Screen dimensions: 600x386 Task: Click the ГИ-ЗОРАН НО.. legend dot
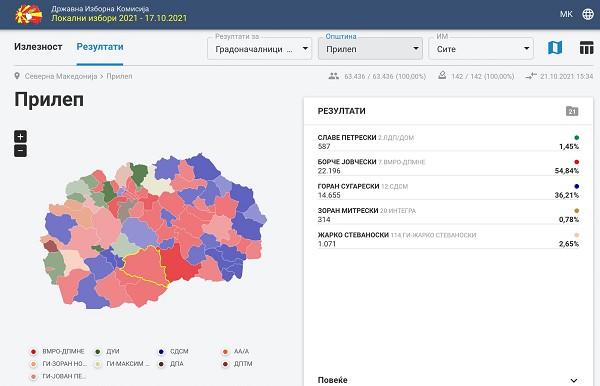click(34, 364)
